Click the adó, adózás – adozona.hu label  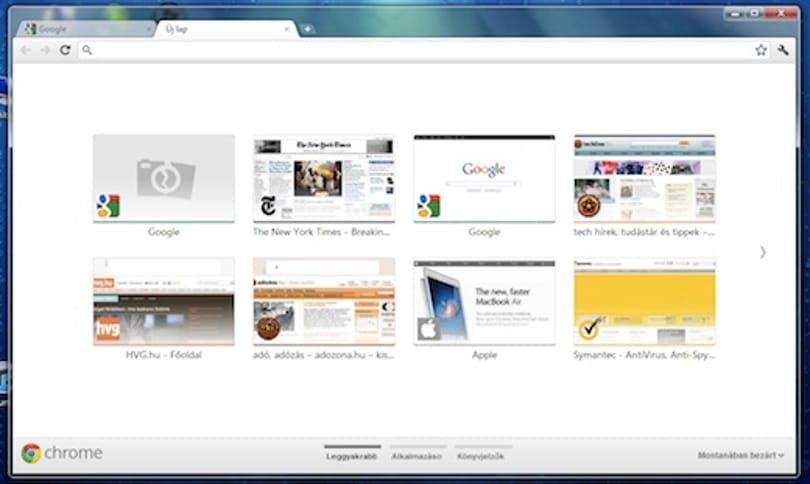tap(324, 355)
